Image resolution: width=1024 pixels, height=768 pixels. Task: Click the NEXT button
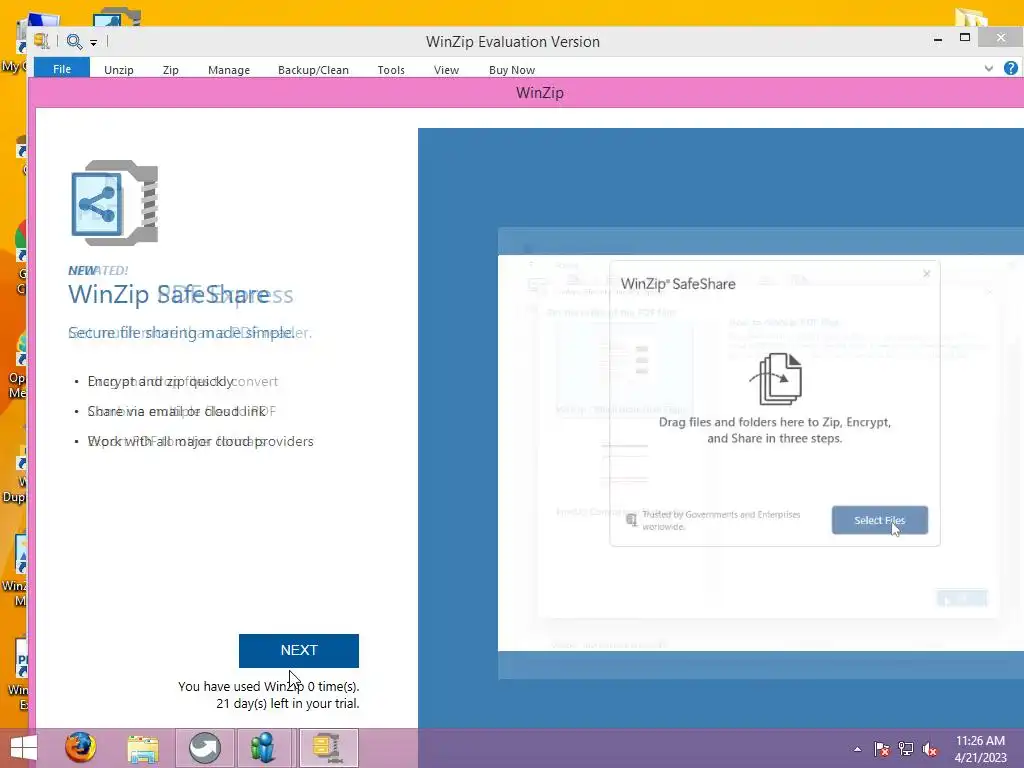[x=298, y=650]
